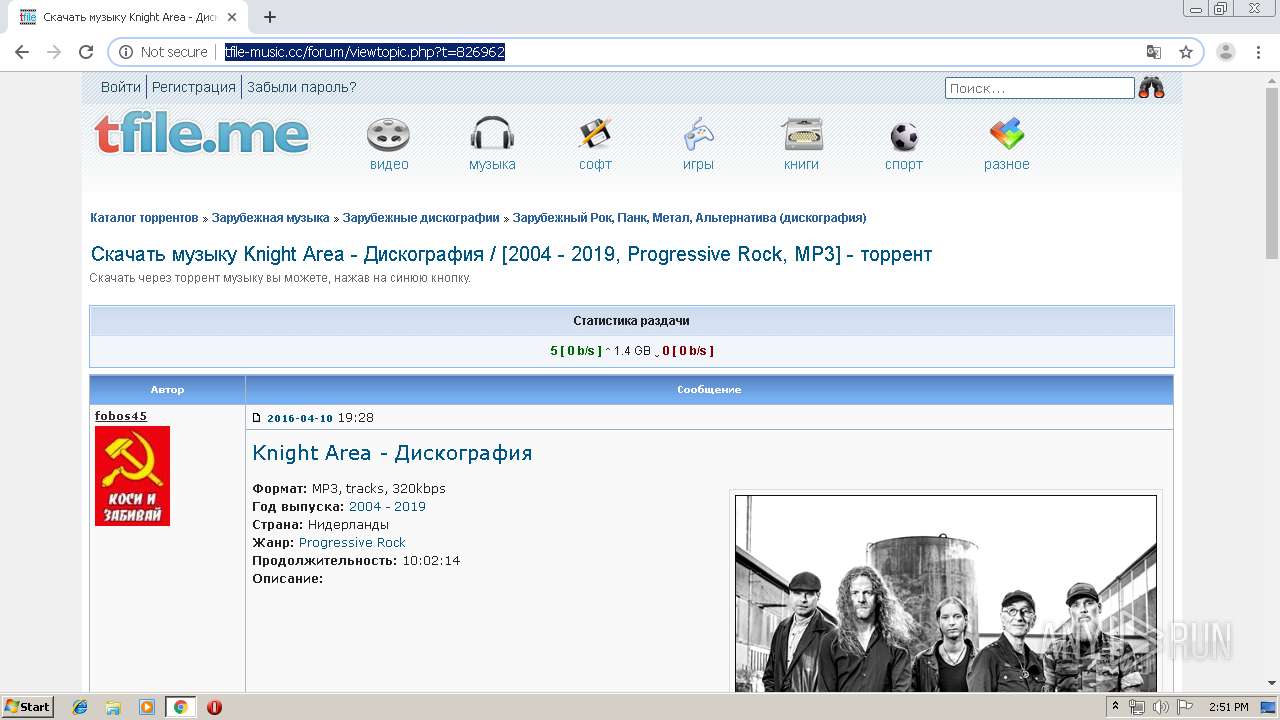Click the tfile.me logo
This screenshot has height=720, width=1280.
pyautogui.click(x=202, y=134)
